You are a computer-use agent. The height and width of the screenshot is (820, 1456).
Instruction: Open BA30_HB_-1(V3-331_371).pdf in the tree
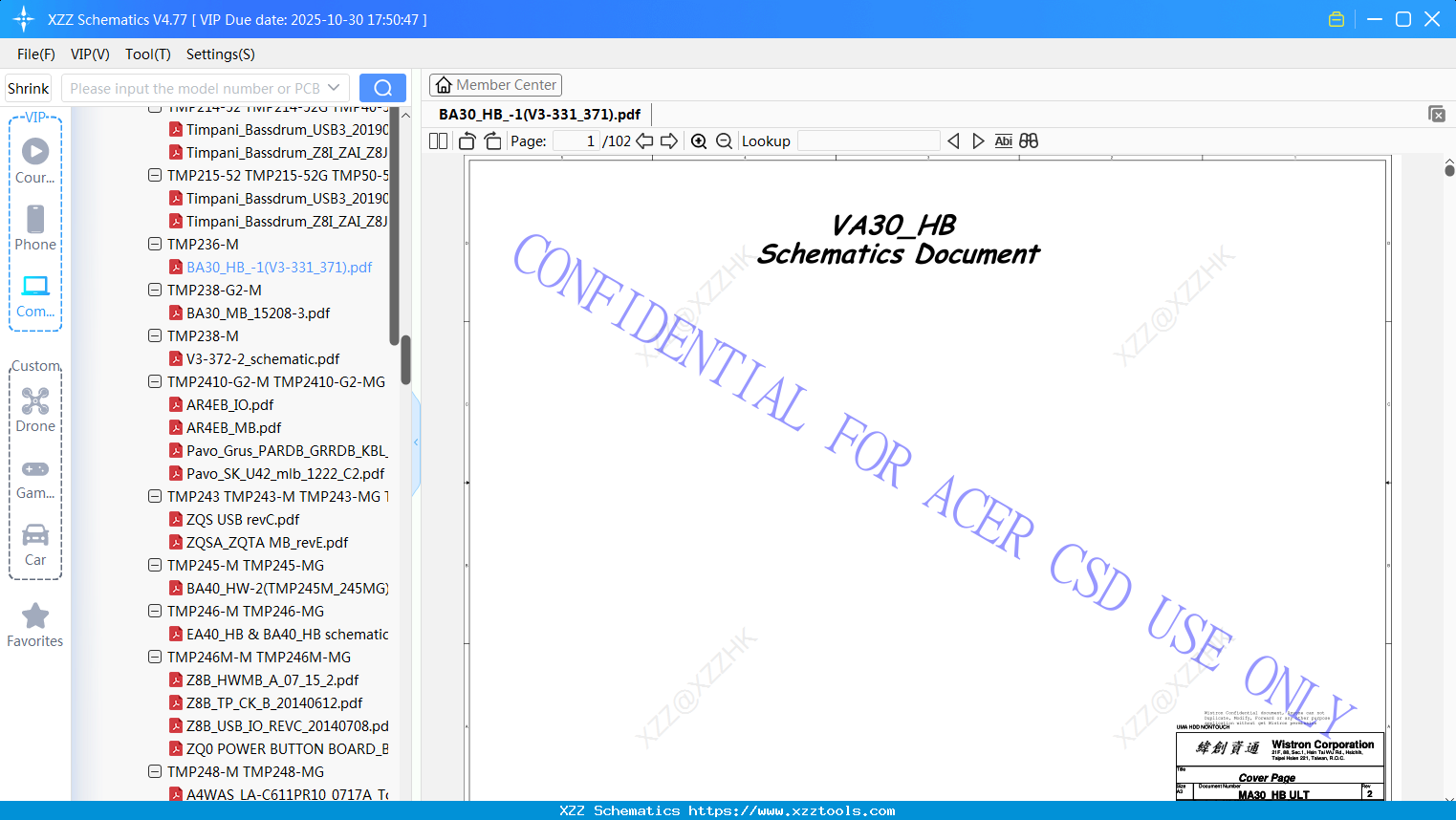tap(279, 267)
